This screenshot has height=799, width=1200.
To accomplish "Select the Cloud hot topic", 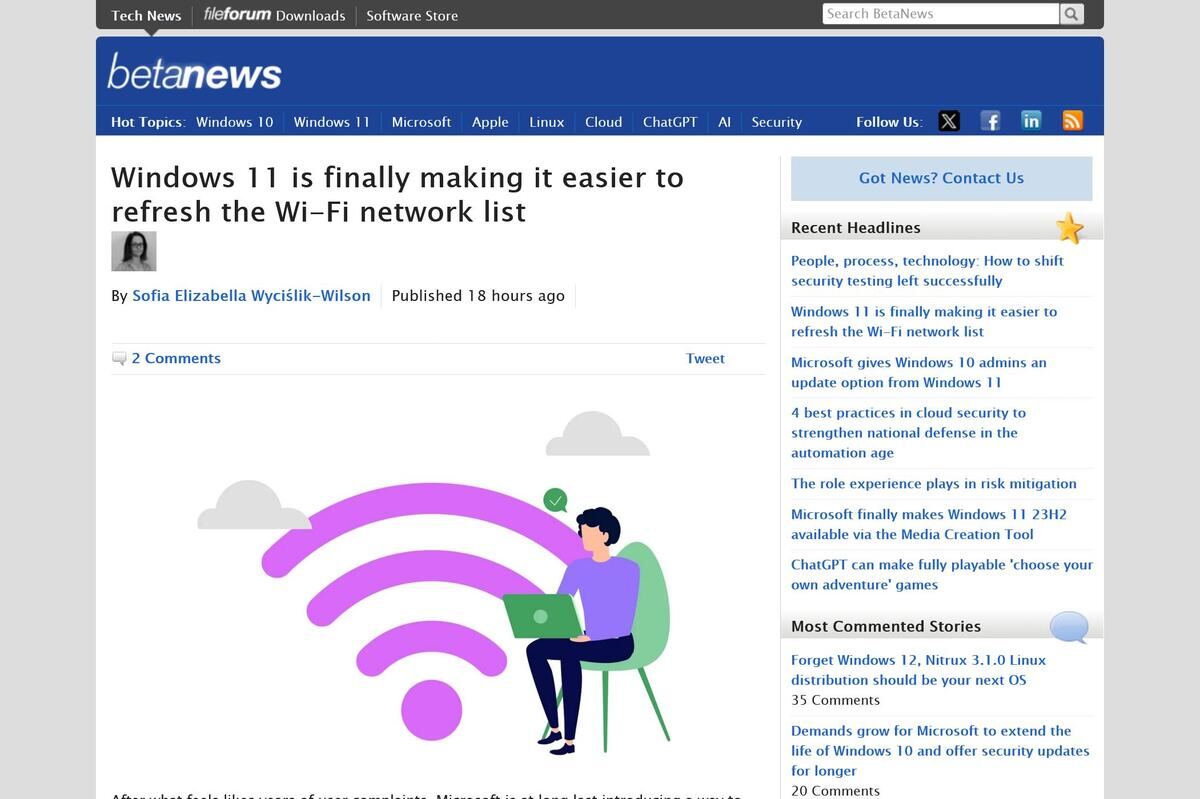I will [603, 122].
